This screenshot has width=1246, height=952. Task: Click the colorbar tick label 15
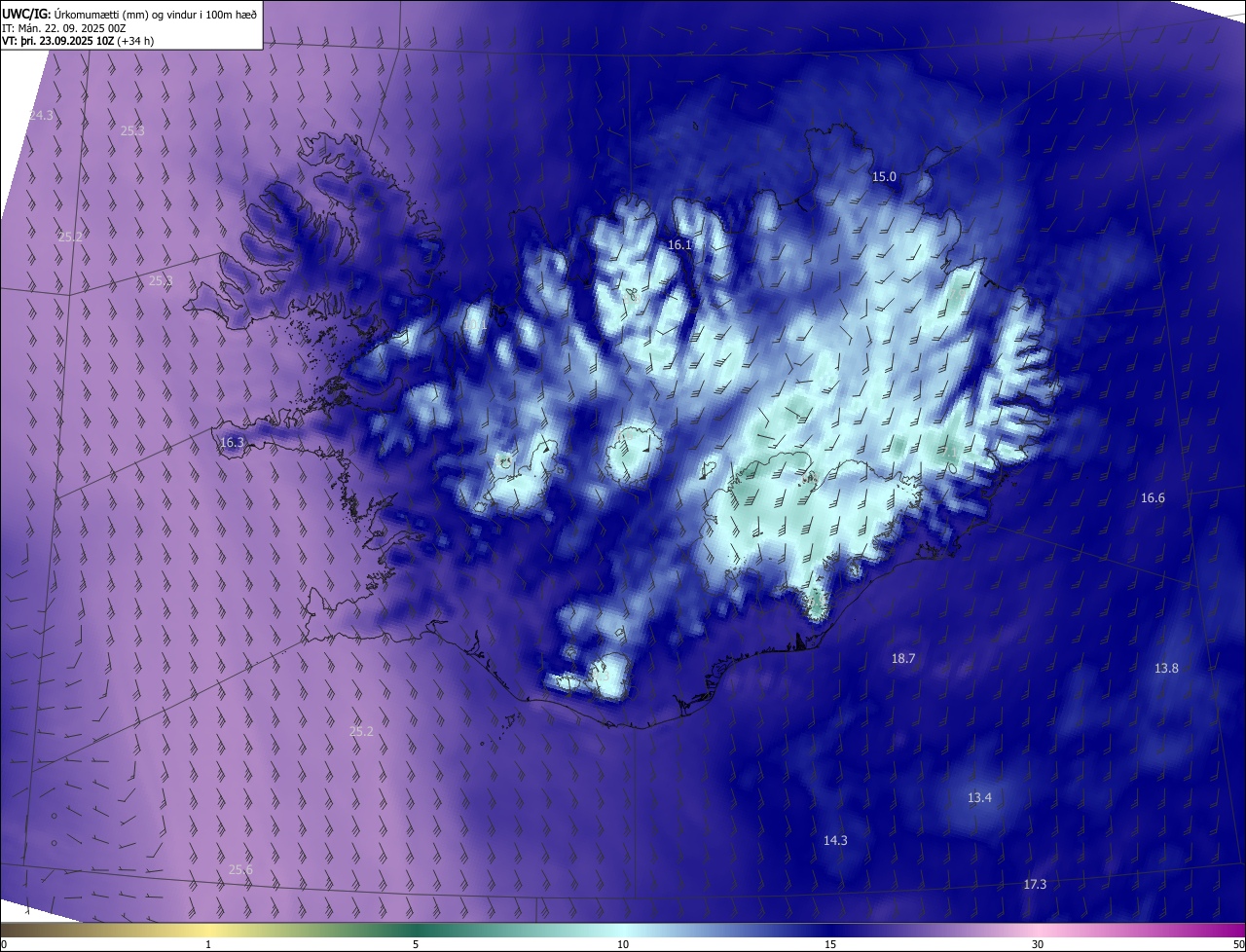click(x=830, y=944)
